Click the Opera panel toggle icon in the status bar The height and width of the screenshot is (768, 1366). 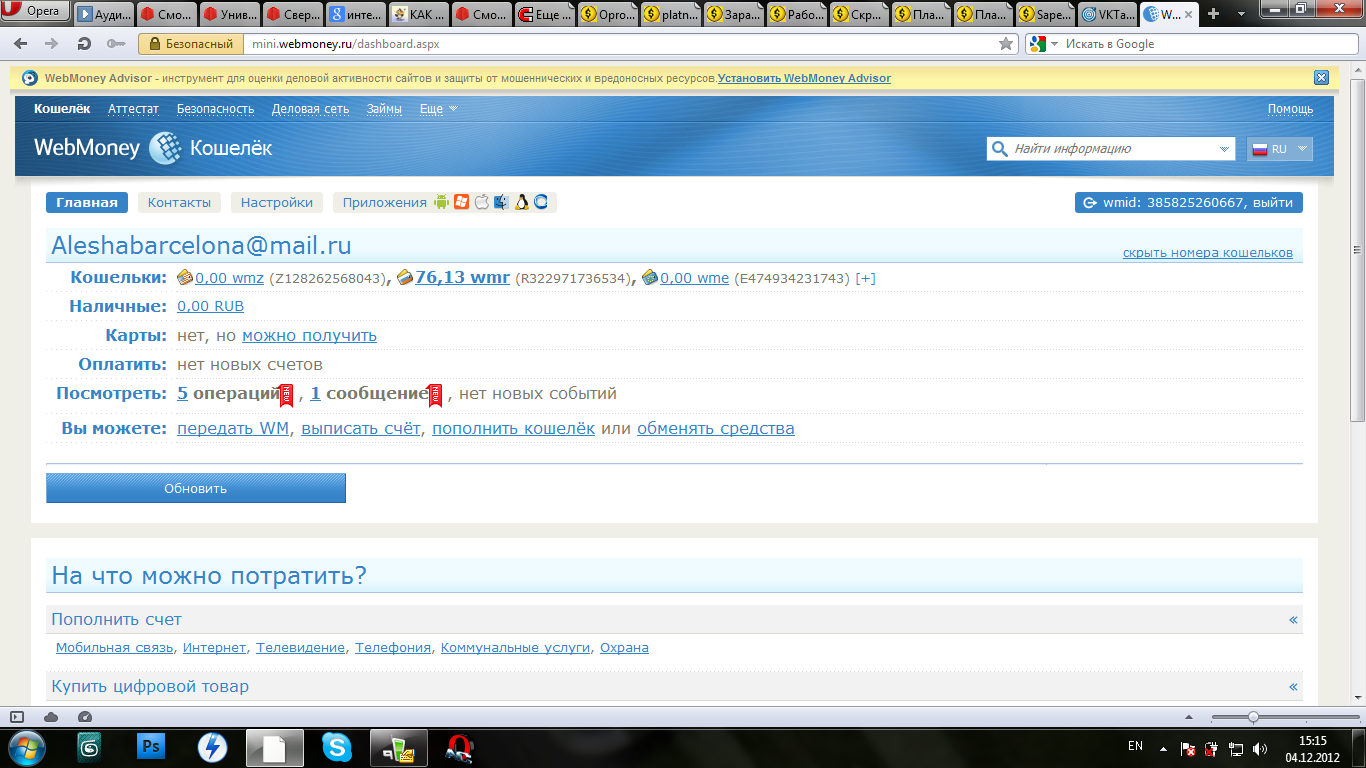tap(17, 716)
